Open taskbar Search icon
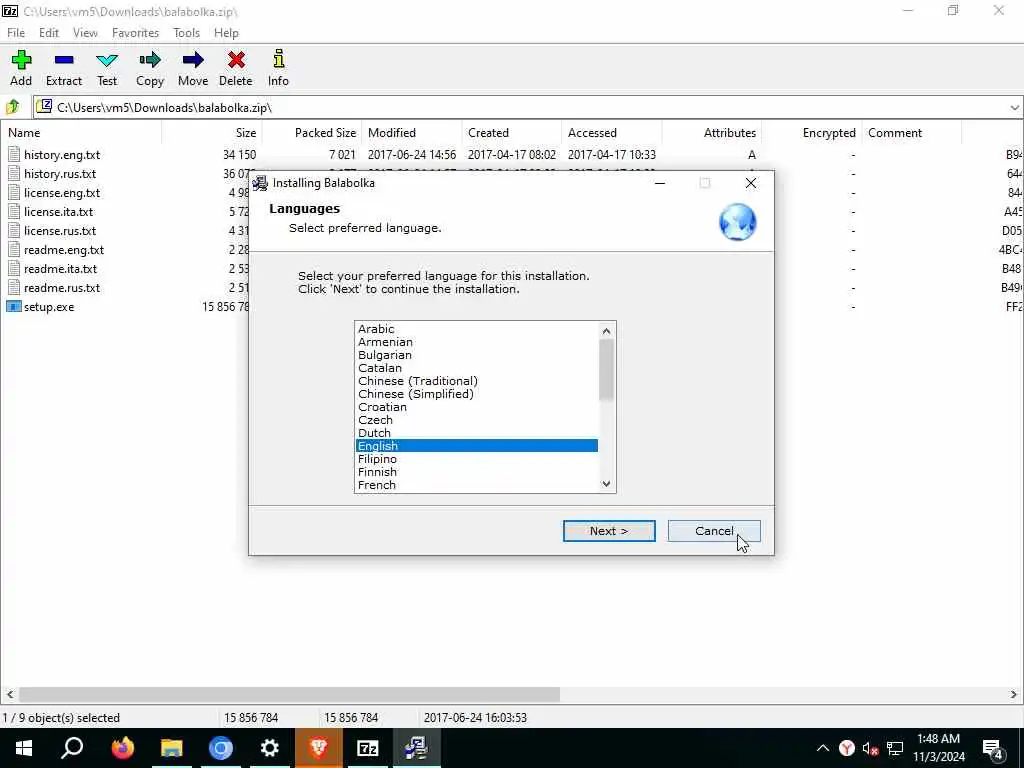Image resolution: width=1024 pixels, height=768 pixels. 72,748
